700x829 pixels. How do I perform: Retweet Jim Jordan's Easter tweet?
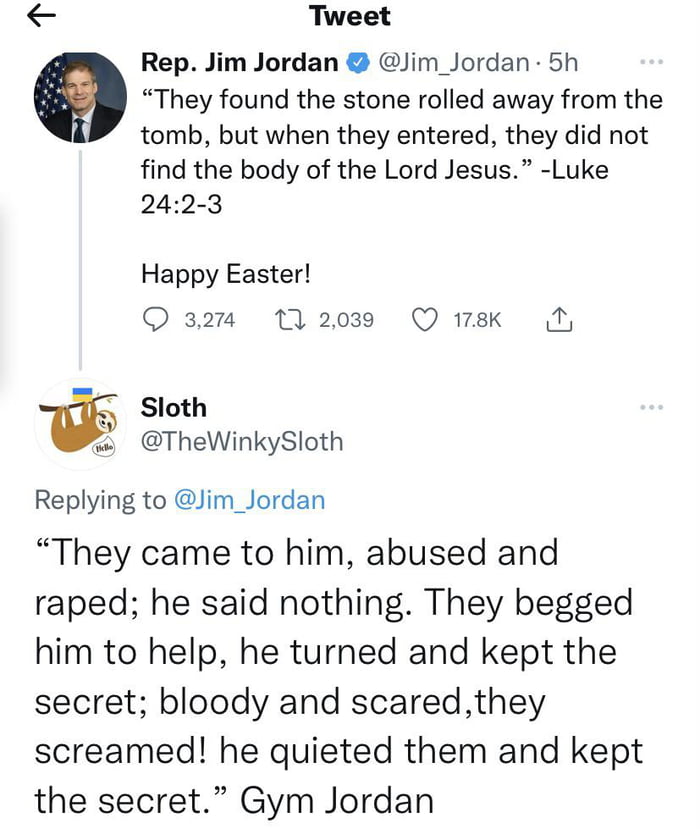(x=286, y=320)
